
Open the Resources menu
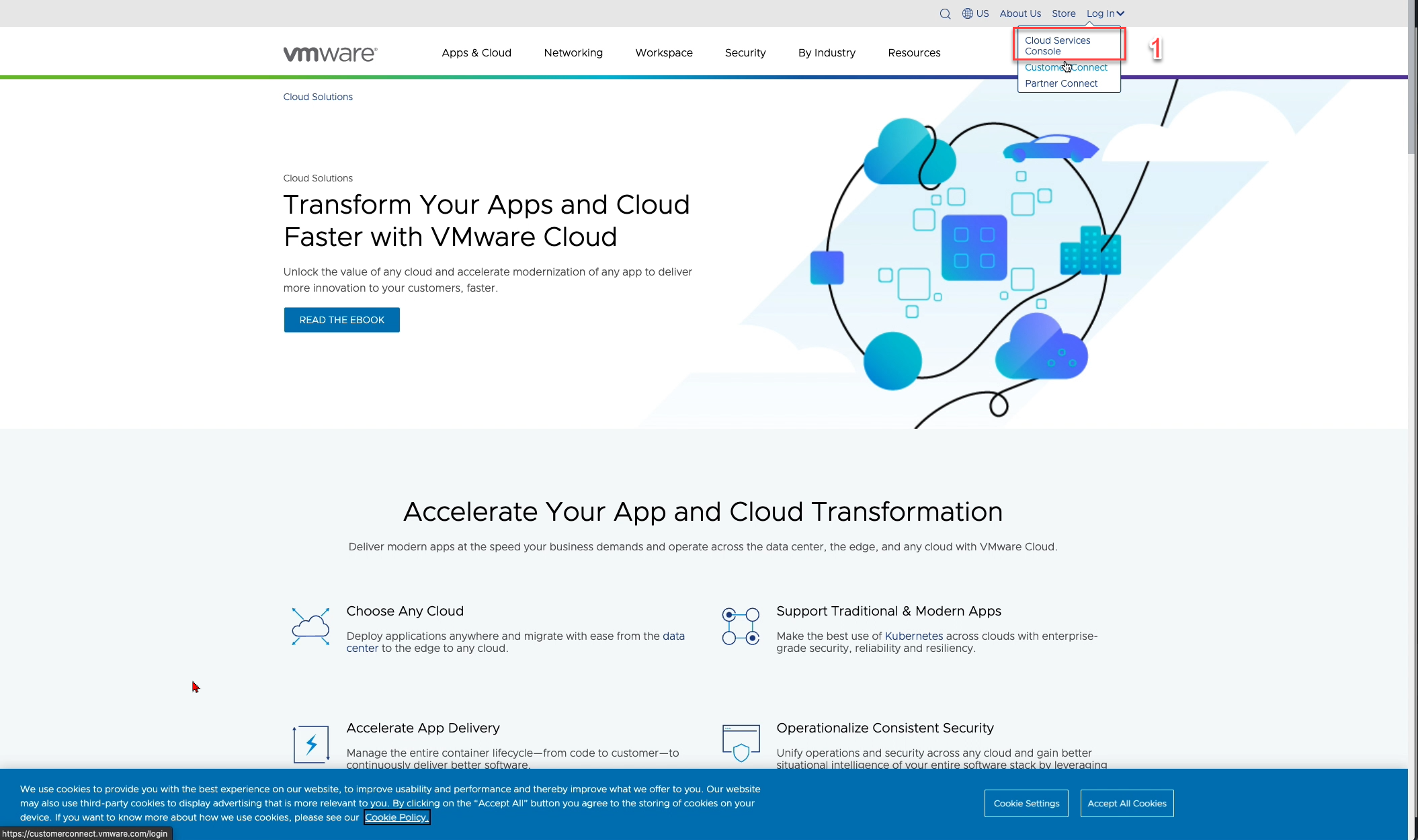click(914, 52)
